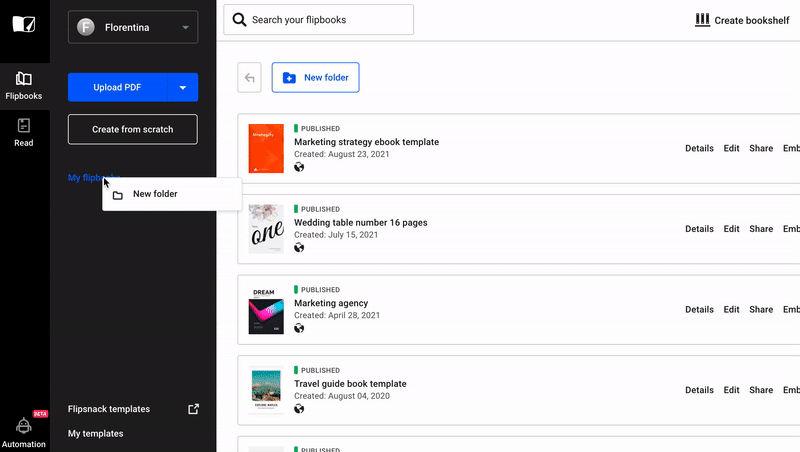Open the Automation beta section
The height and width of the screenshot is (452, 800).
click(23, 431)
